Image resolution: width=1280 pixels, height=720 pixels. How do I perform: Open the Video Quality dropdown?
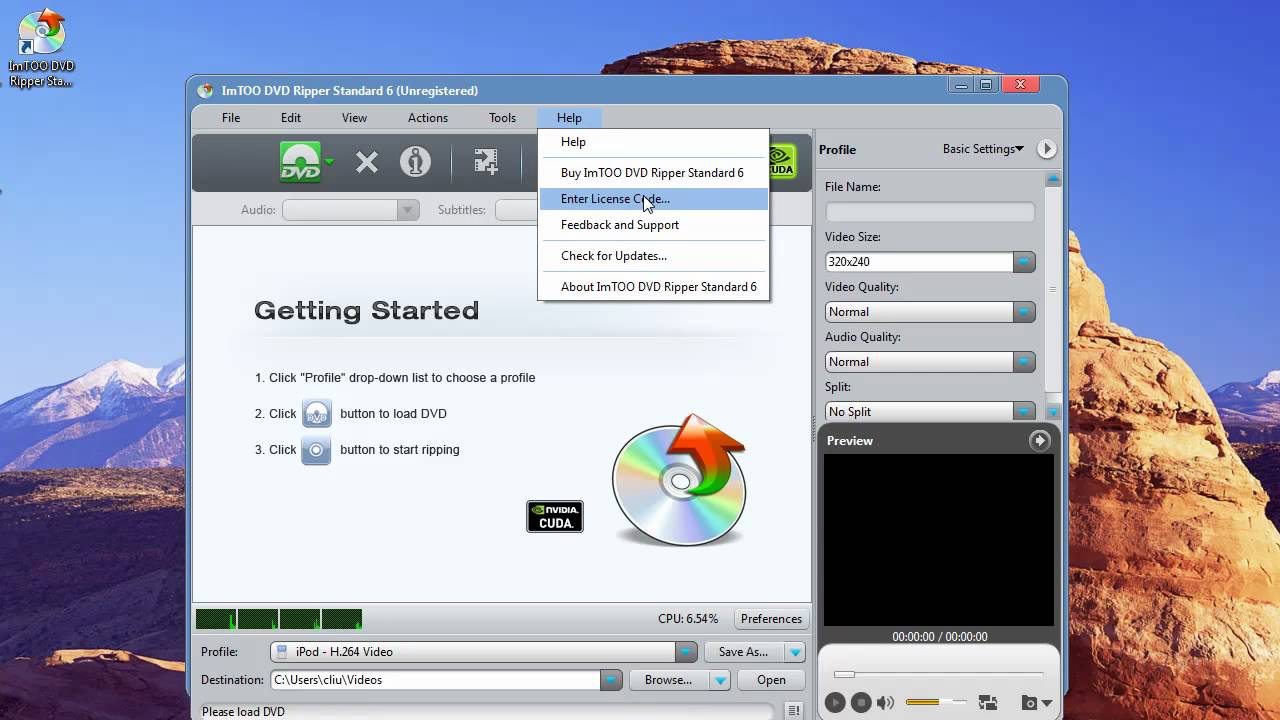tap(930, 312)
